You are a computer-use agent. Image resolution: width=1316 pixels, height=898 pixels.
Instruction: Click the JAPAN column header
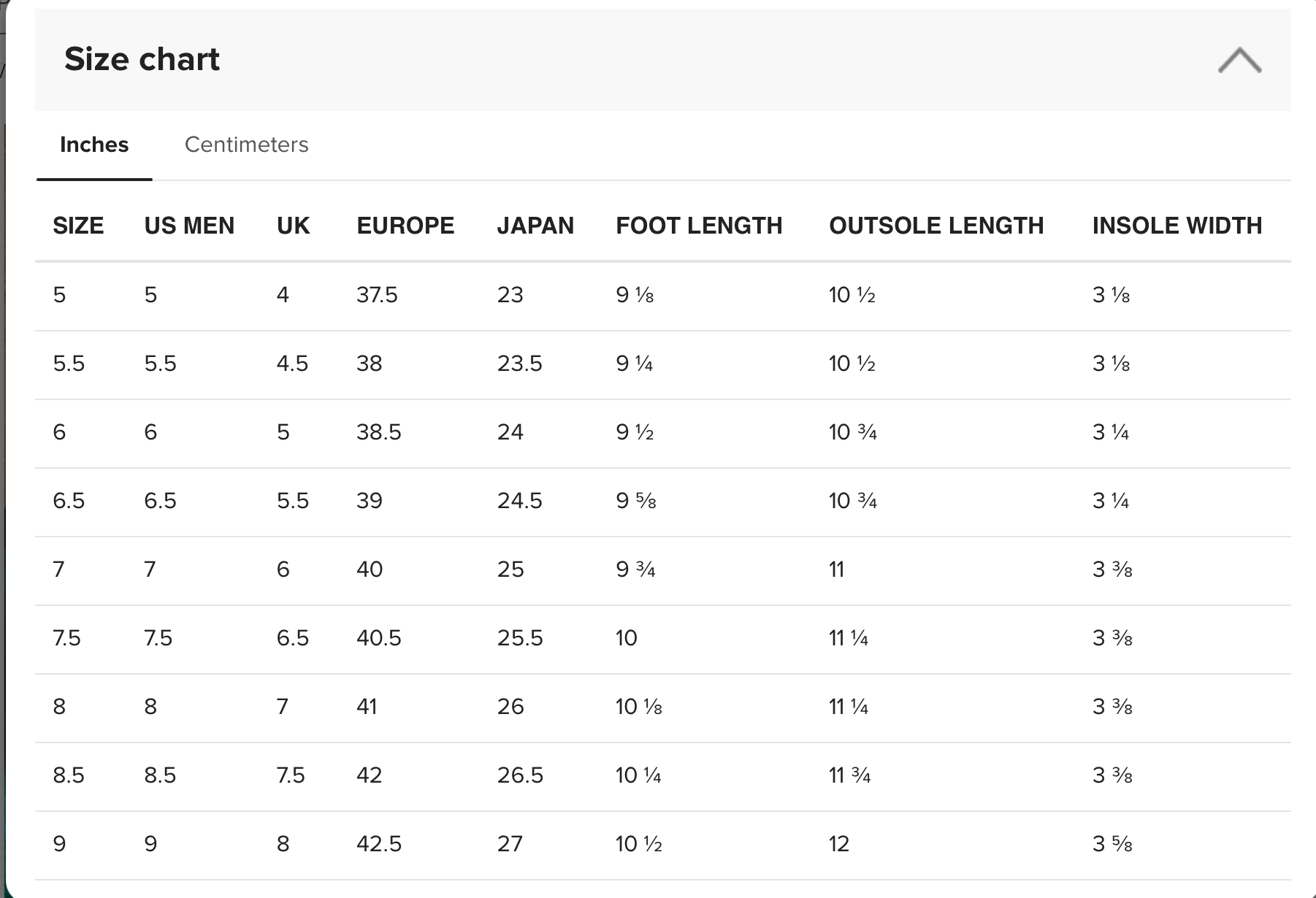(535, 226)
